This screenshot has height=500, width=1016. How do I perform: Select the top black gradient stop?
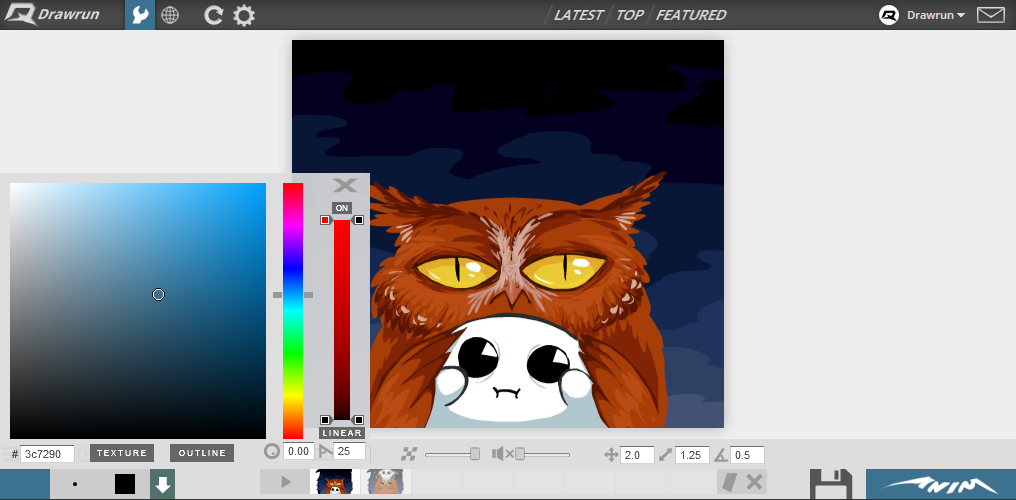point(359,220)
